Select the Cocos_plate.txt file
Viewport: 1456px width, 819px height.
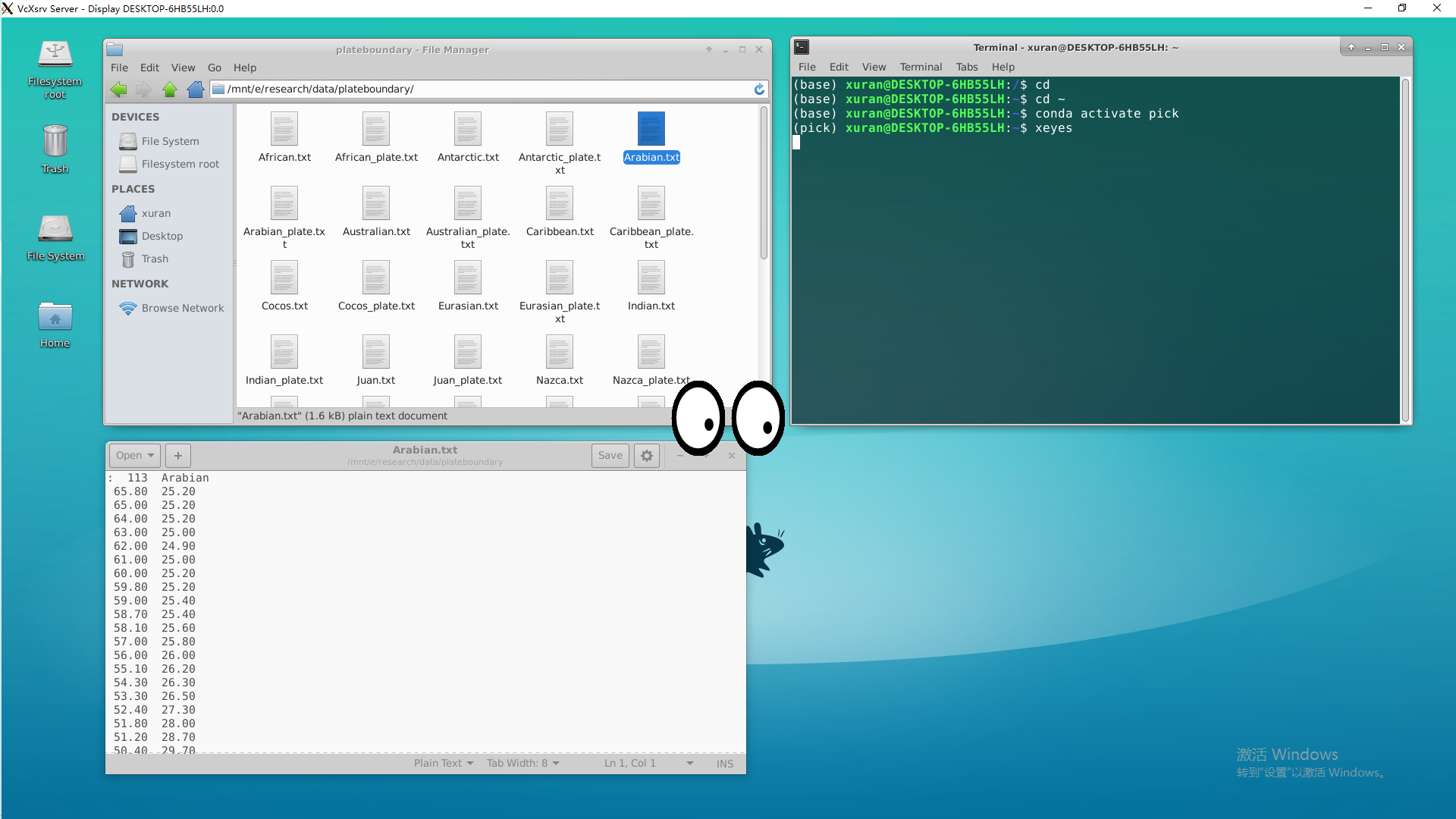pyautogui.click(x=376, y=286)
